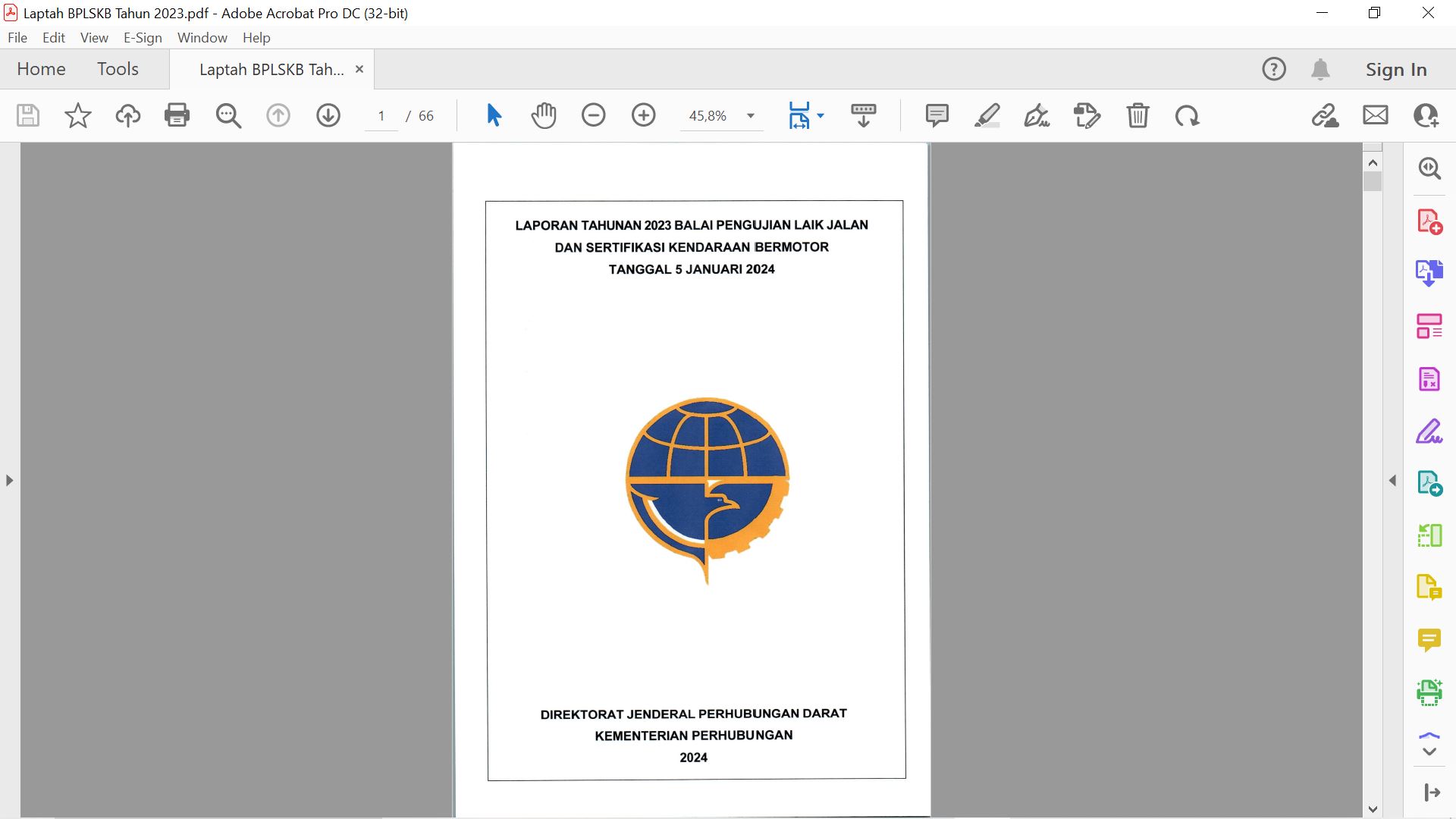The height and width of the screenshot is (819, 1456).
Task: Add the document to starred files
Action: pos(77,115)
